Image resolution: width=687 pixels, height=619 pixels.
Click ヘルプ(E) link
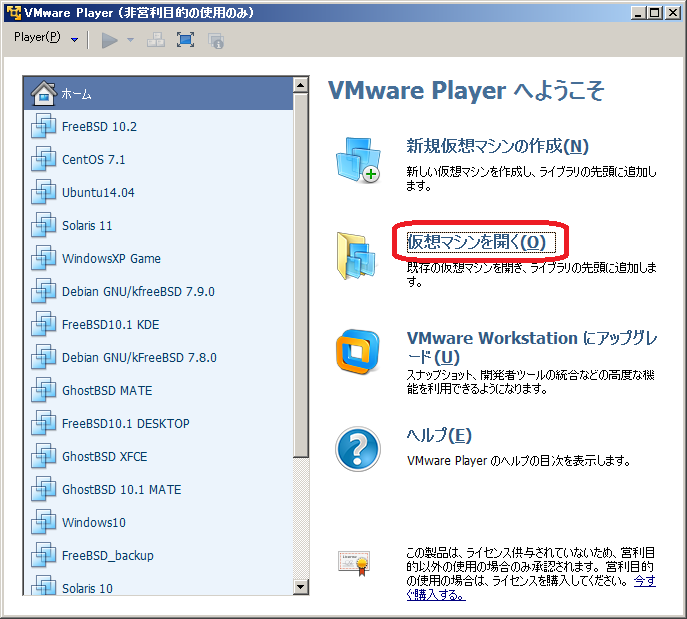click(x=439, y=435)
